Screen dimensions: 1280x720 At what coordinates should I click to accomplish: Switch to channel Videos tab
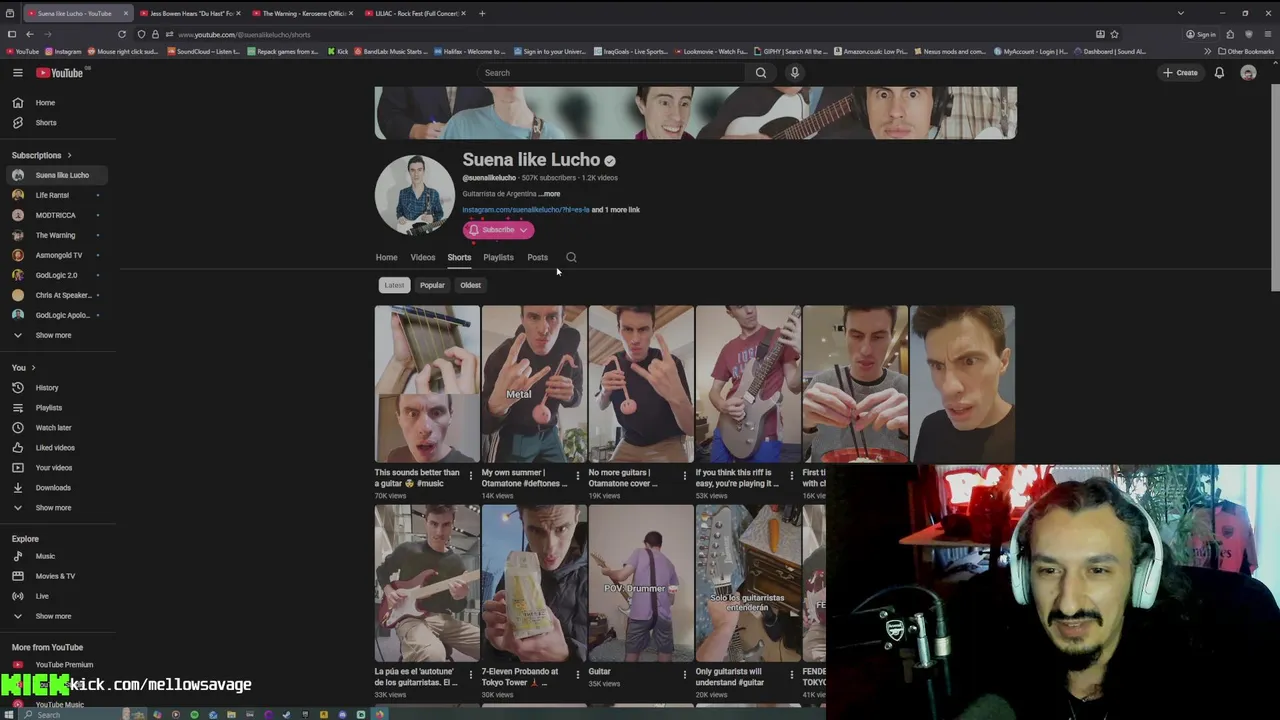(x=422, y=257)
